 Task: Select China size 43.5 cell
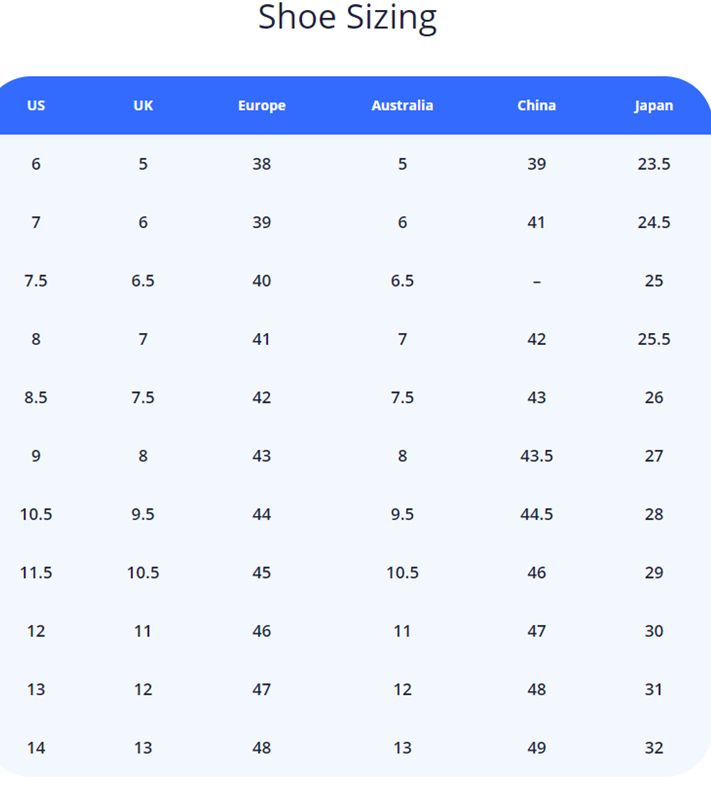[537, 456]
